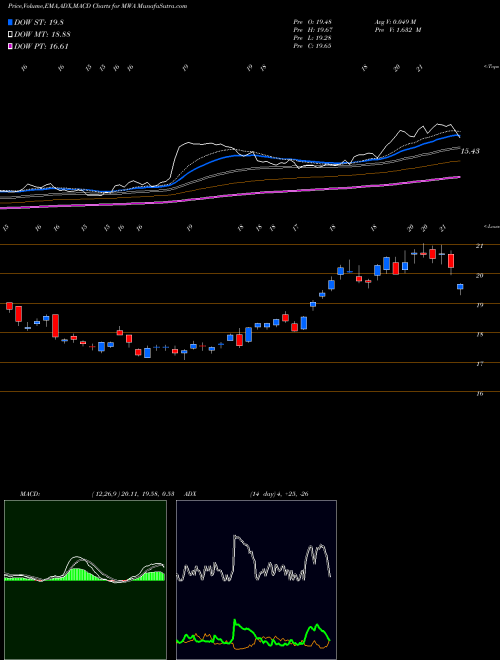
Task: Click the 16 price axis label
Action: 479,394
